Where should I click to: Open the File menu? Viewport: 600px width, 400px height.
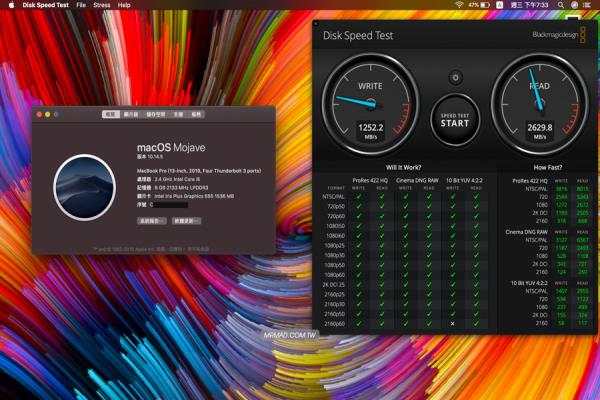pos(81,5)
